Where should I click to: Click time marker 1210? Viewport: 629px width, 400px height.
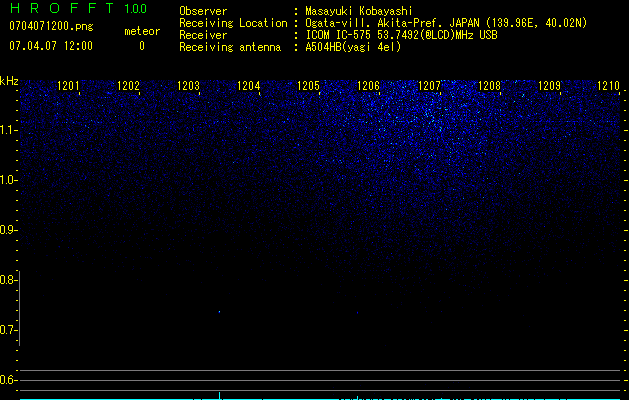[x=609, y=86]
